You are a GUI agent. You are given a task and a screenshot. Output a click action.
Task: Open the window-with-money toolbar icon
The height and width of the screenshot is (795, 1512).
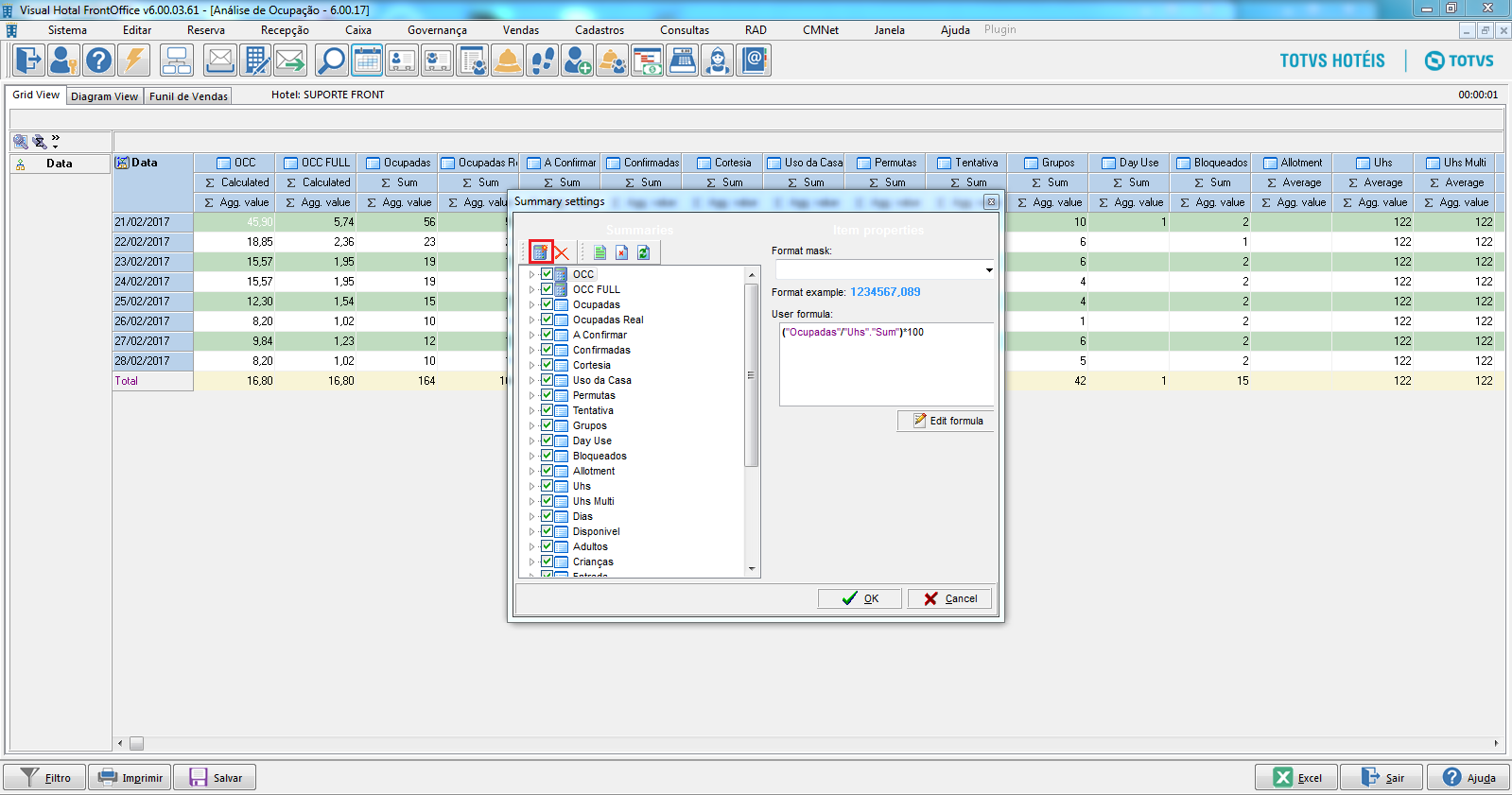pyautogui.click(x=648, y=60)
